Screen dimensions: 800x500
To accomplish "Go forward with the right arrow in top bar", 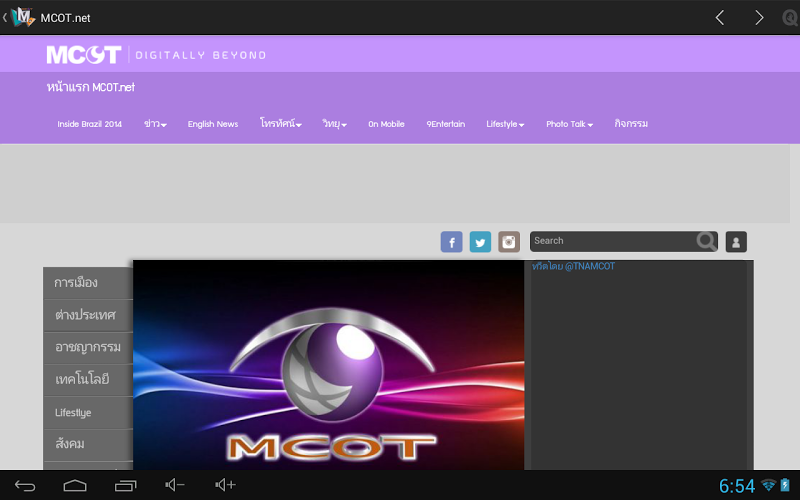I will point(759,18).
